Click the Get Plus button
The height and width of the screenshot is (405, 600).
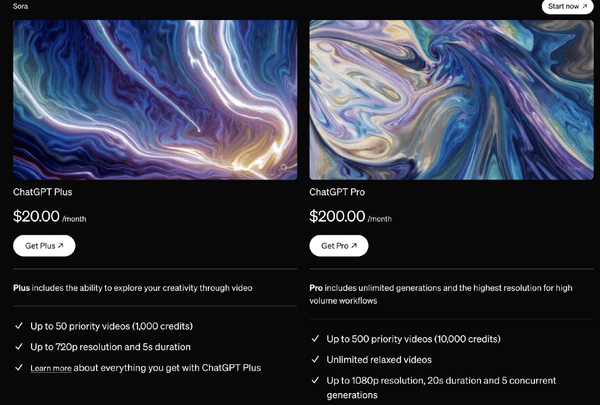44,246
